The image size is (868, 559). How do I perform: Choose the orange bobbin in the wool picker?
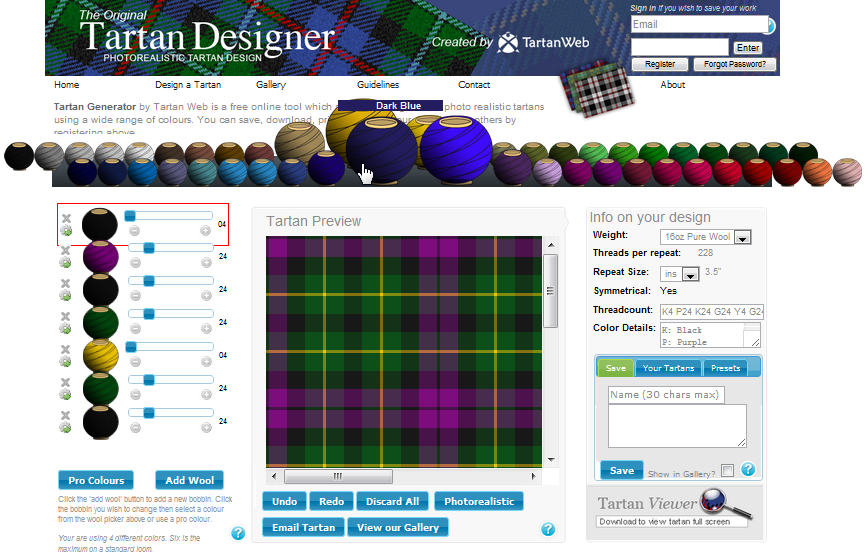(x=817, y=172)
